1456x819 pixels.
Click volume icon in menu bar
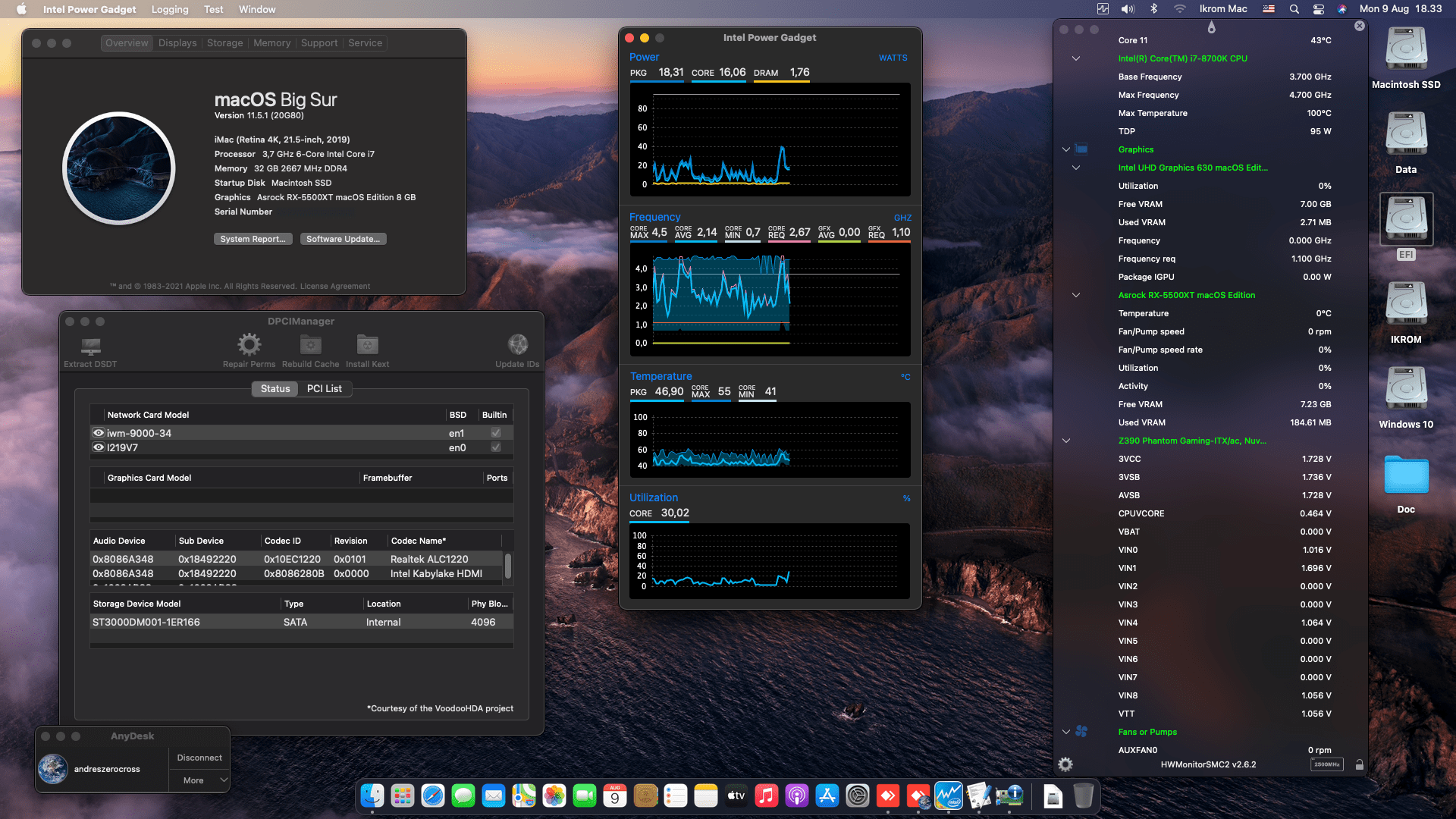coord(1128,9)
